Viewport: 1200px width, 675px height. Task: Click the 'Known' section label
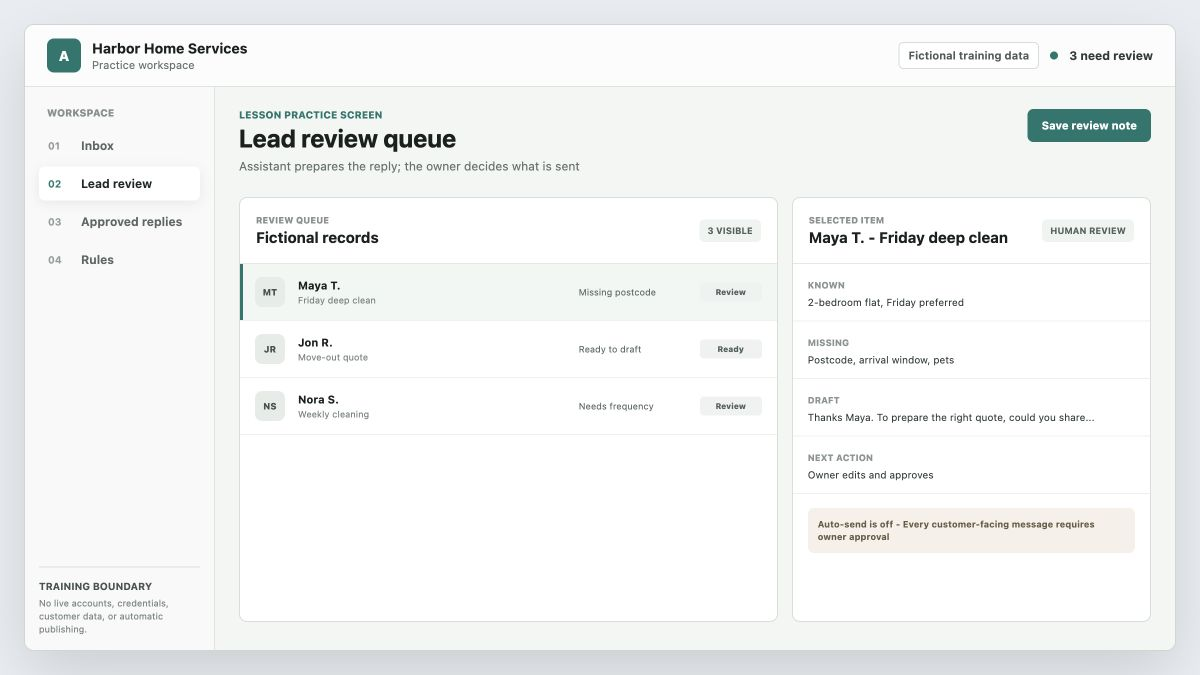click(x=826, y=285)
